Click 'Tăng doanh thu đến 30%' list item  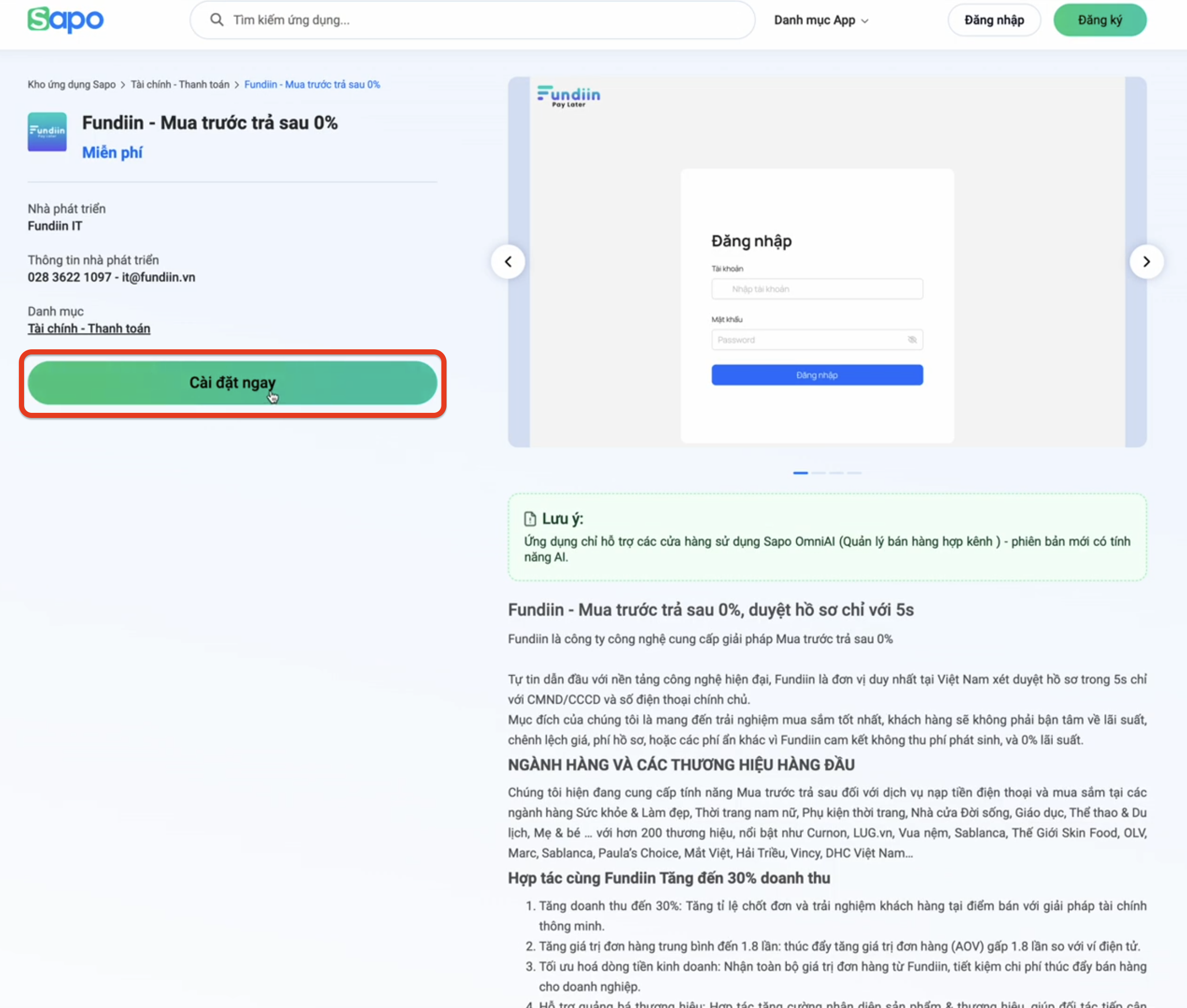[842, 916]
